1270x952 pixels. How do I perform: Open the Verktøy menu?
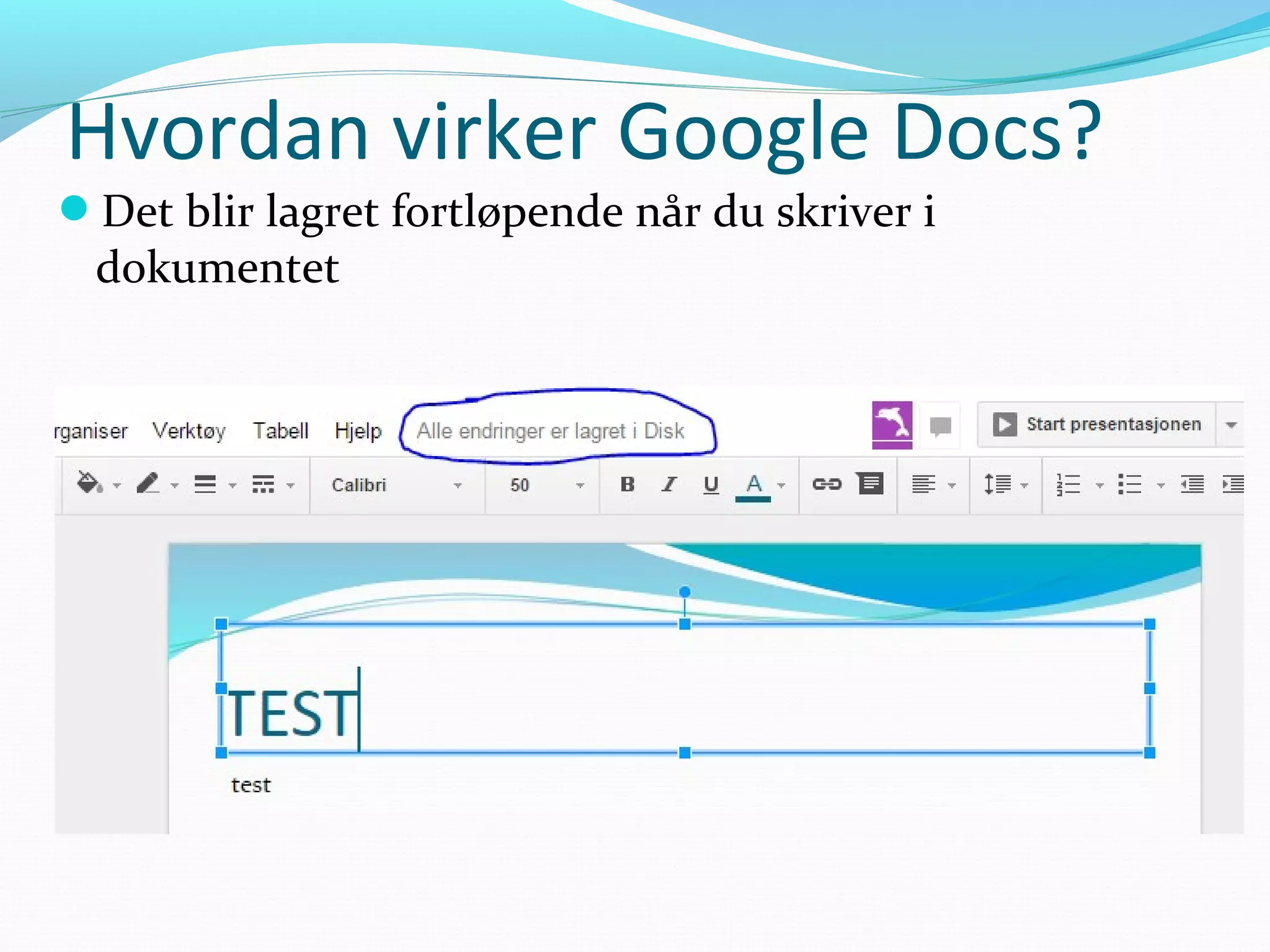[x=189, y=431]
